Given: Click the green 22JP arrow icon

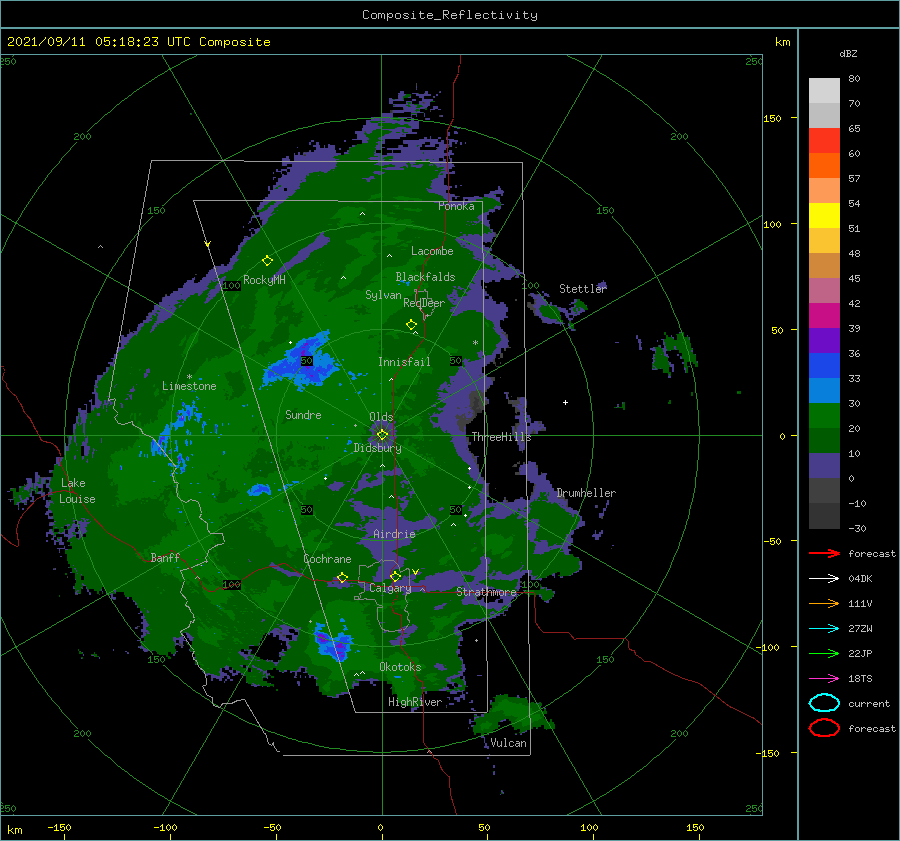Looking at the screenshot, I should (x=824, y=653).
